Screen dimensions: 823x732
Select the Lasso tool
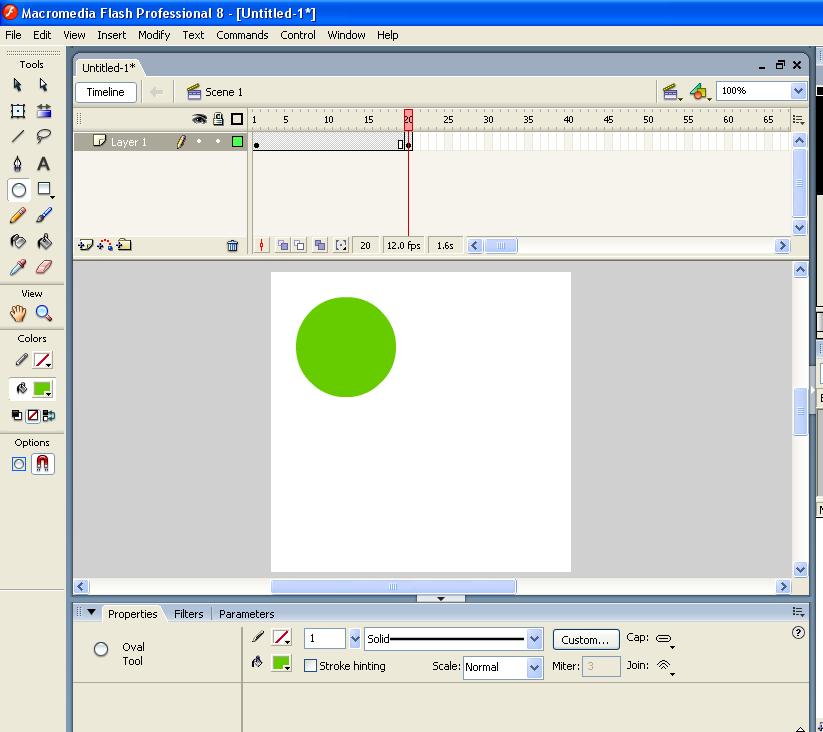pyautogui.click(x=44, y=136)
